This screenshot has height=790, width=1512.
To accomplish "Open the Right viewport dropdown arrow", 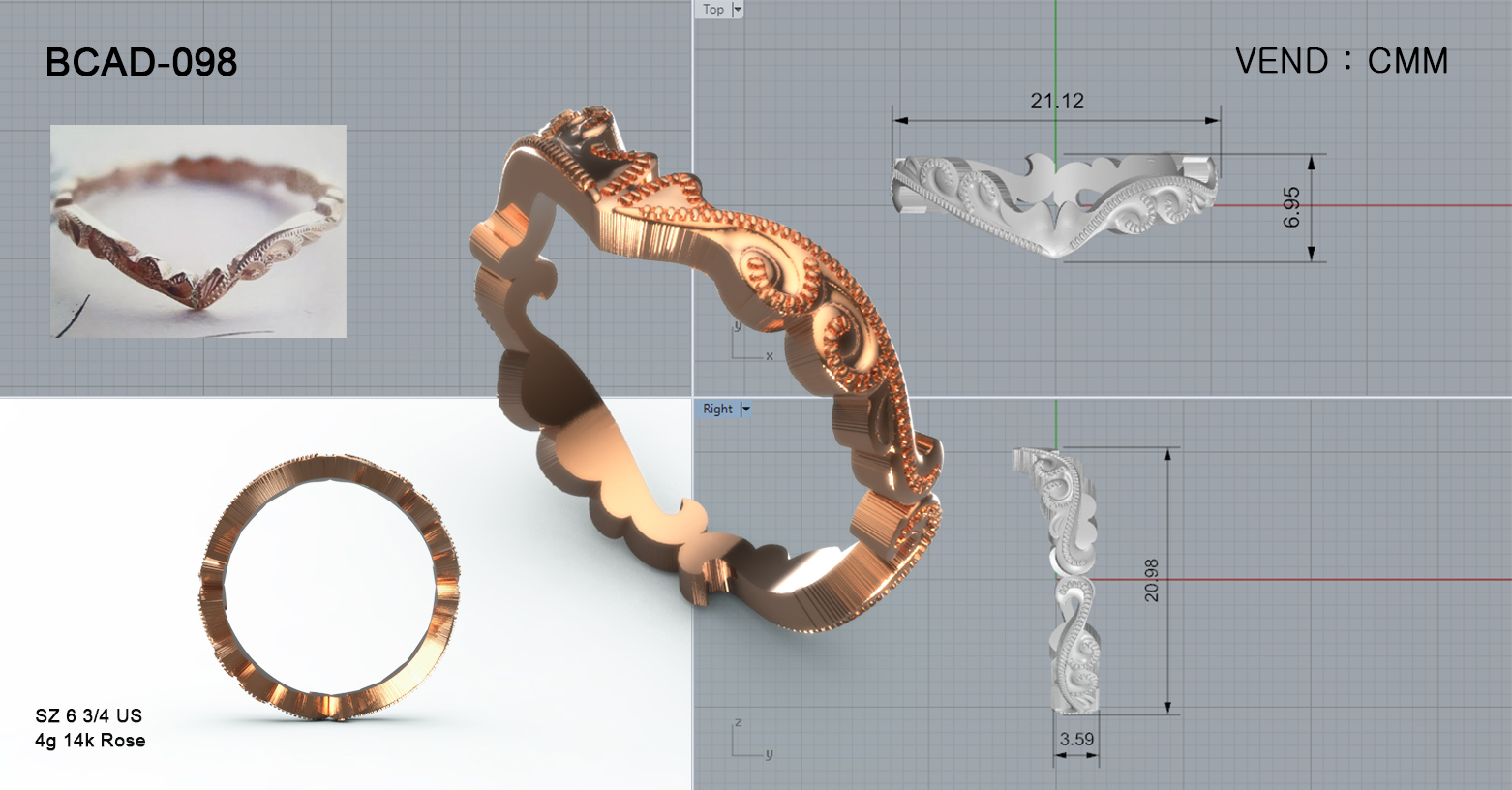I will (x=745, y=410).
